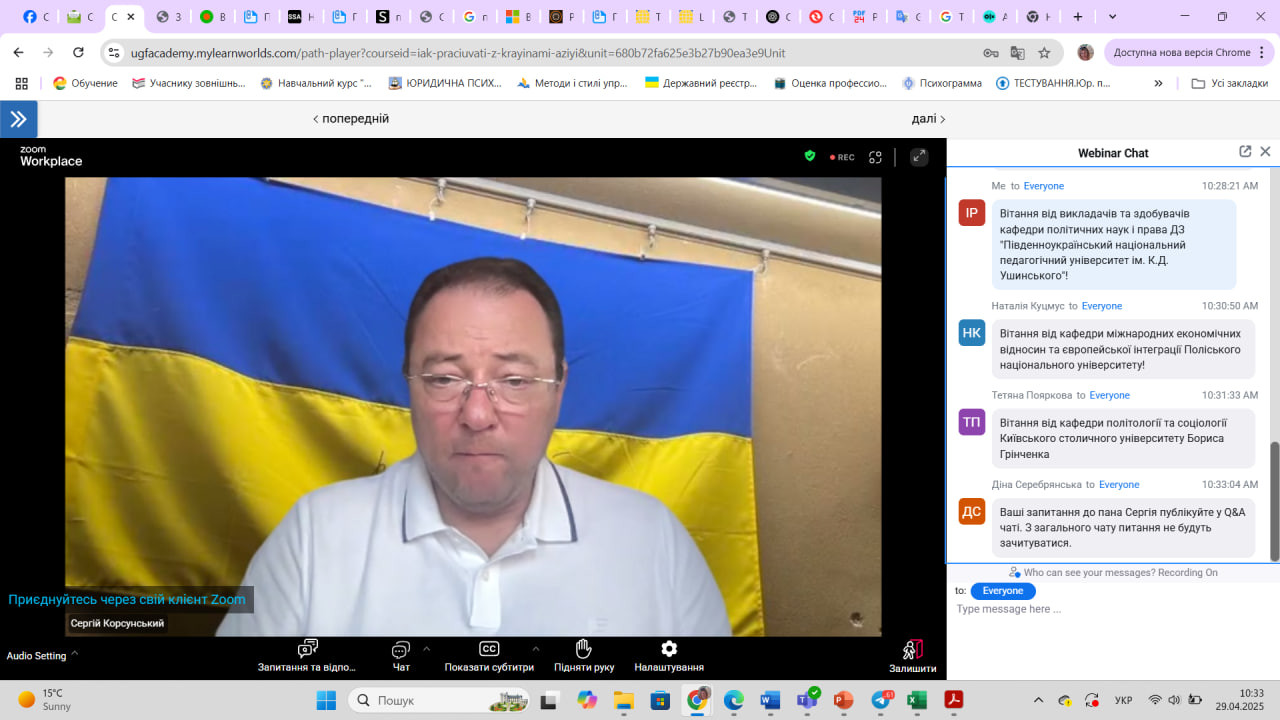The image size is (1280, 720).
Task: Enter fullscreen using the expand arrows icon
Action: (919, 157)
